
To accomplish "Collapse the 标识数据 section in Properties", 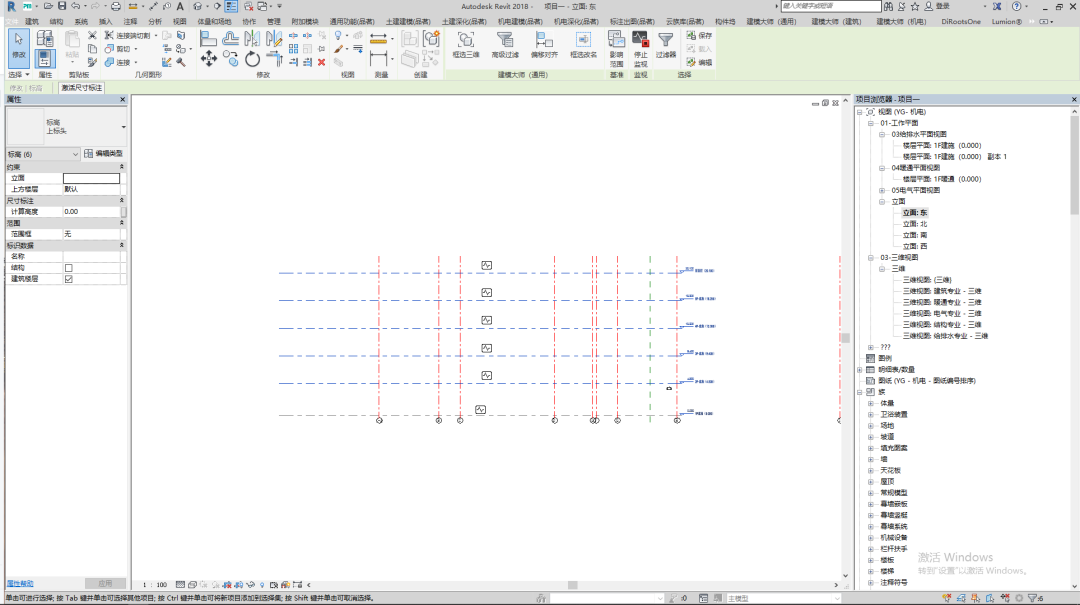I will 122,245.
